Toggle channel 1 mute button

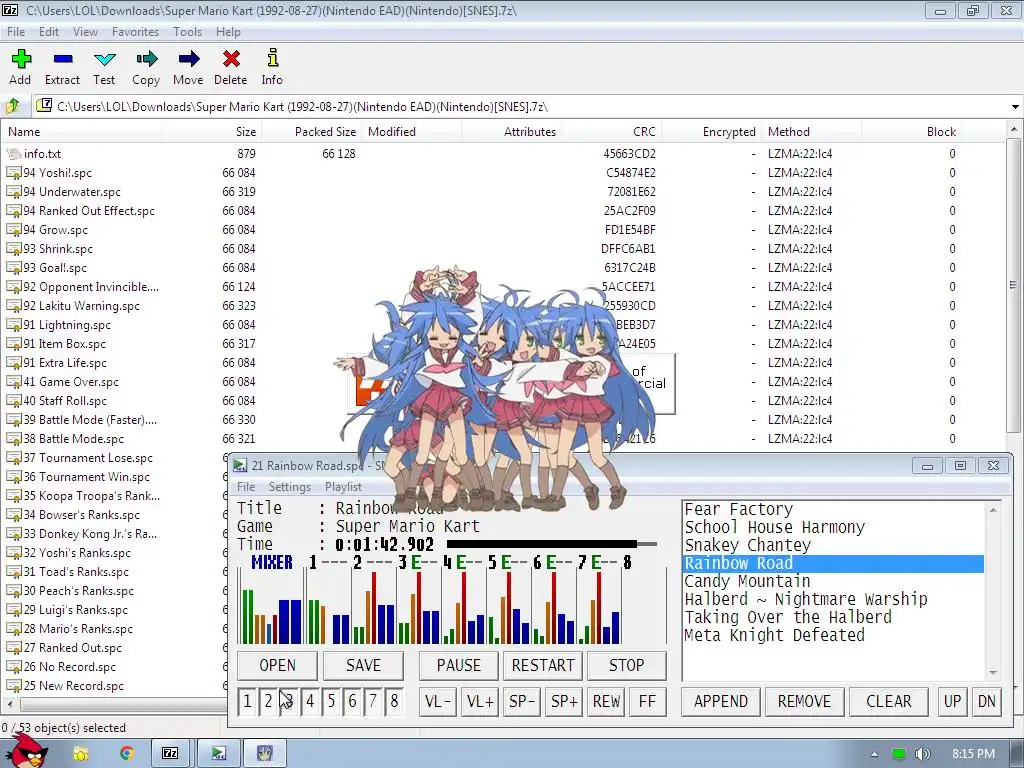tap(247, 701)
